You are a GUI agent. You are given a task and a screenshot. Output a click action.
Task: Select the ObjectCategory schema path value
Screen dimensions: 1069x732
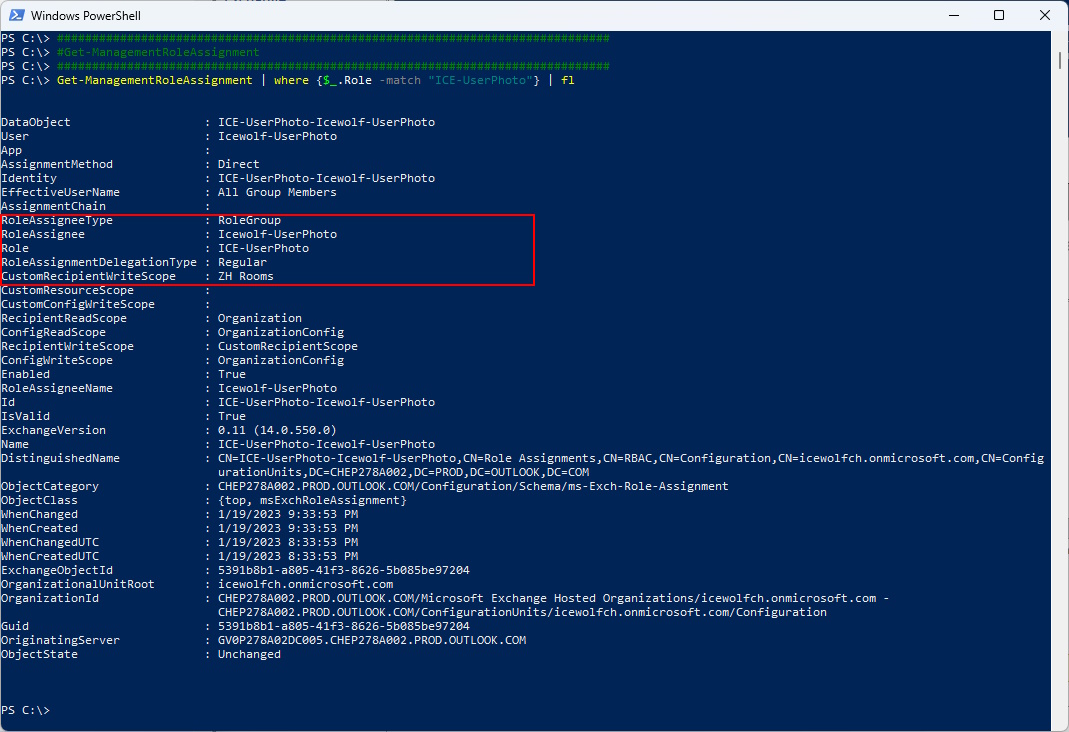[473, 487]
